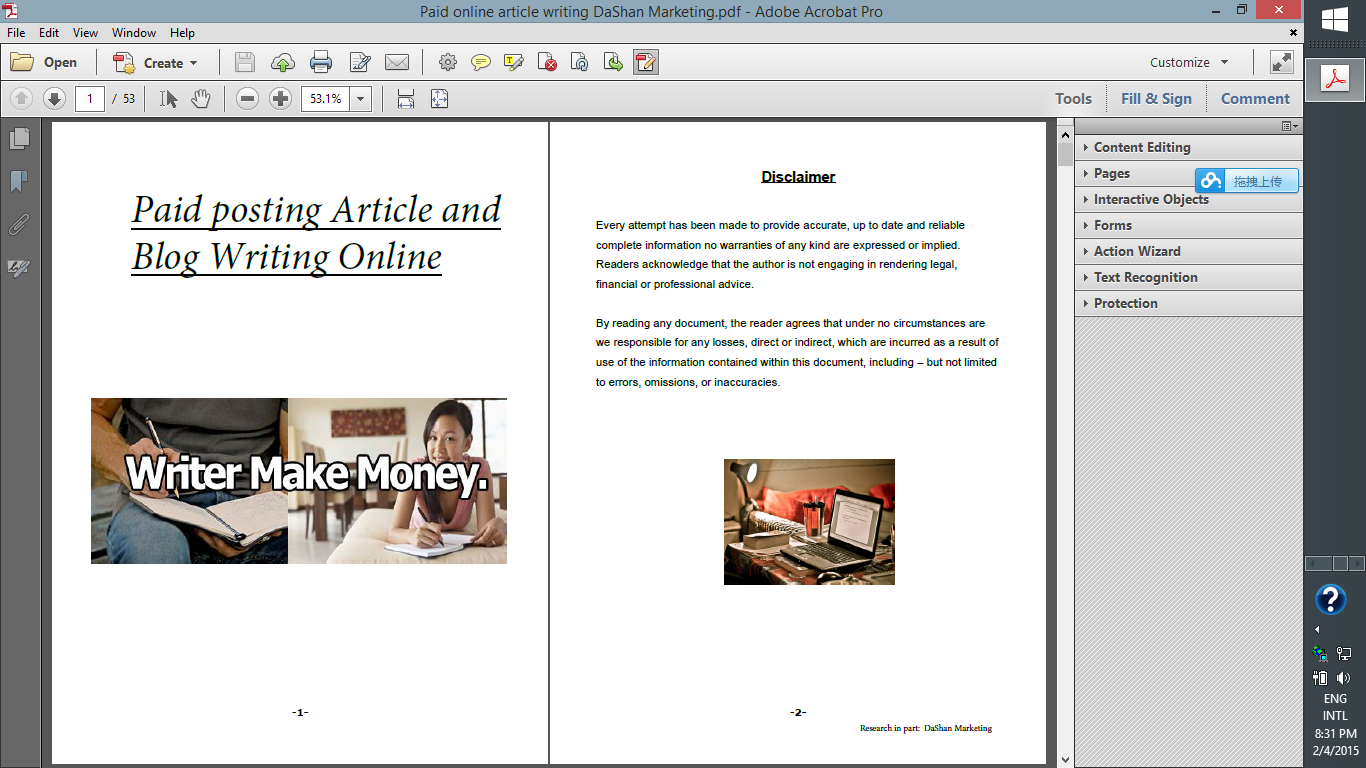Print the document using the printer icon

pyautogui.click(x=320, y=62)
